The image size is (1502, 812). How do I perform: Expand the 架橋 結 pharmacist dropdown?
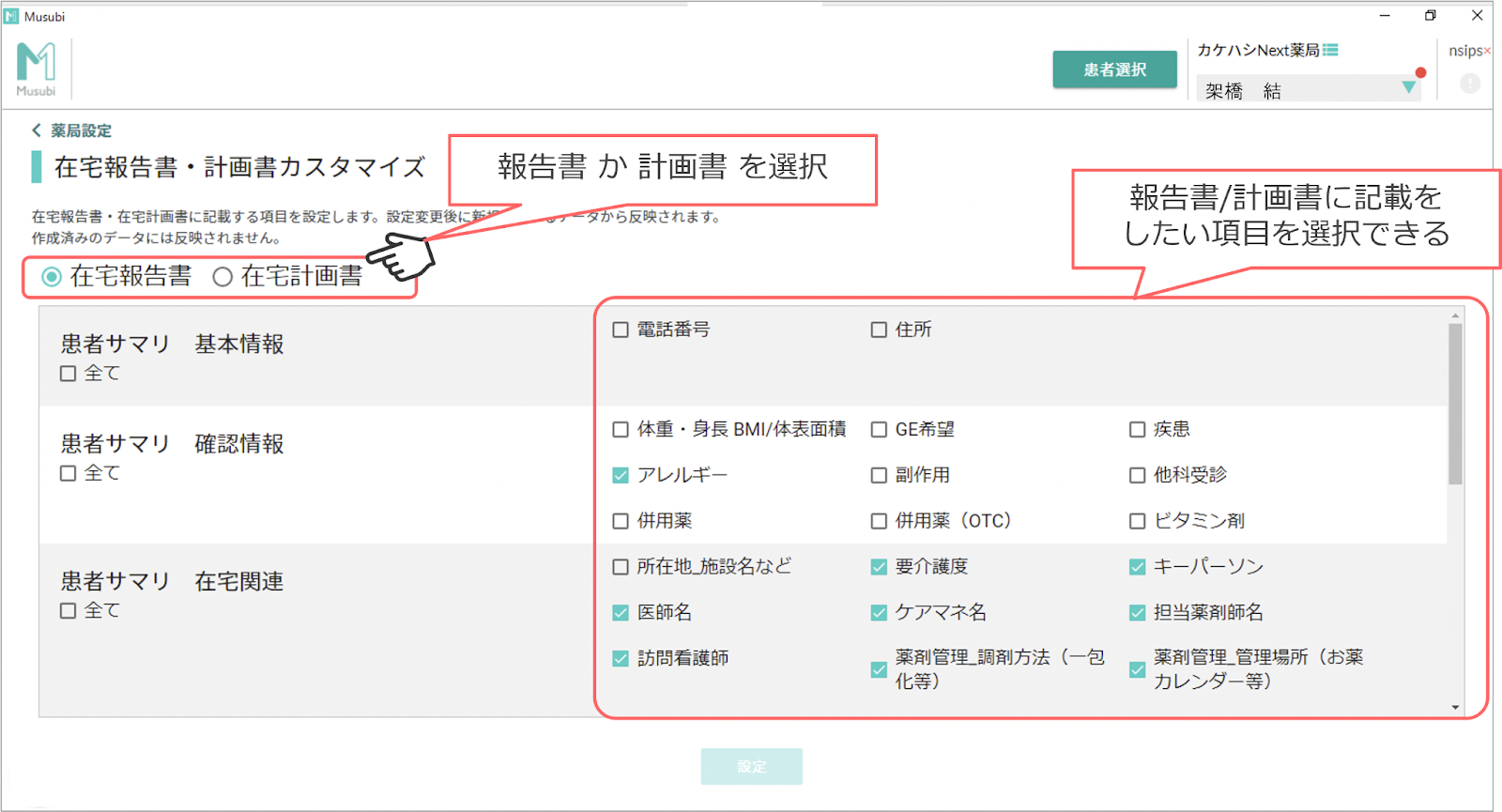pyautogui.click(x=1408, y=87)
